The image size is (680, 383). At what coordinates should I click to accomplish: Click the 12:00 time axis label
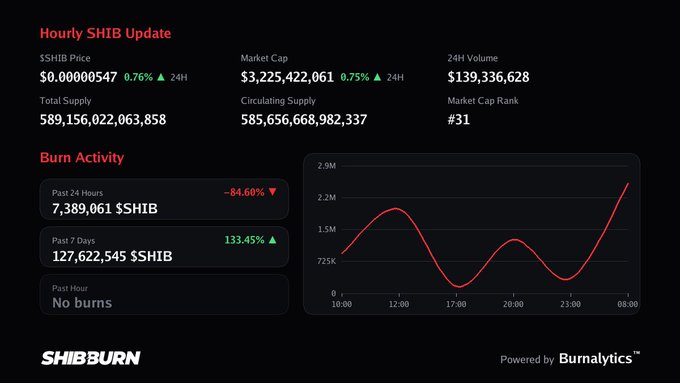(399, 304)
